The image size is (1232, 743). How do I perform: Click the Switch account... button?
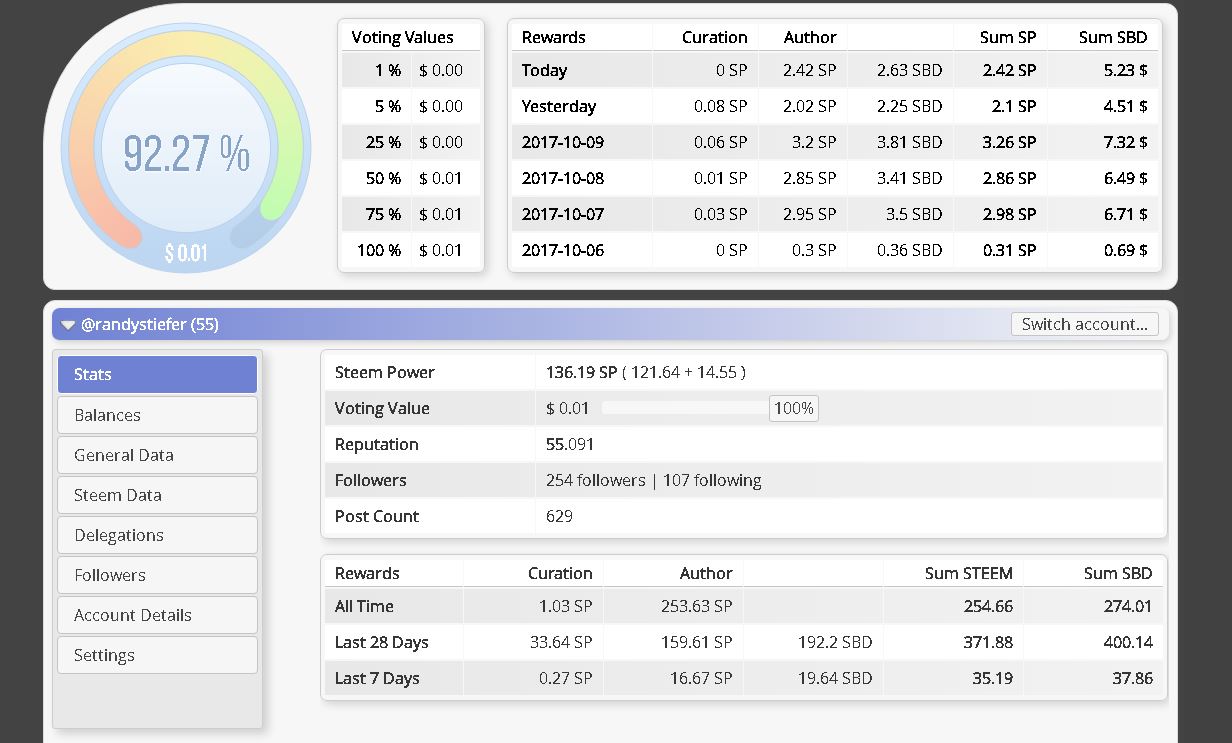(1085, 324)
